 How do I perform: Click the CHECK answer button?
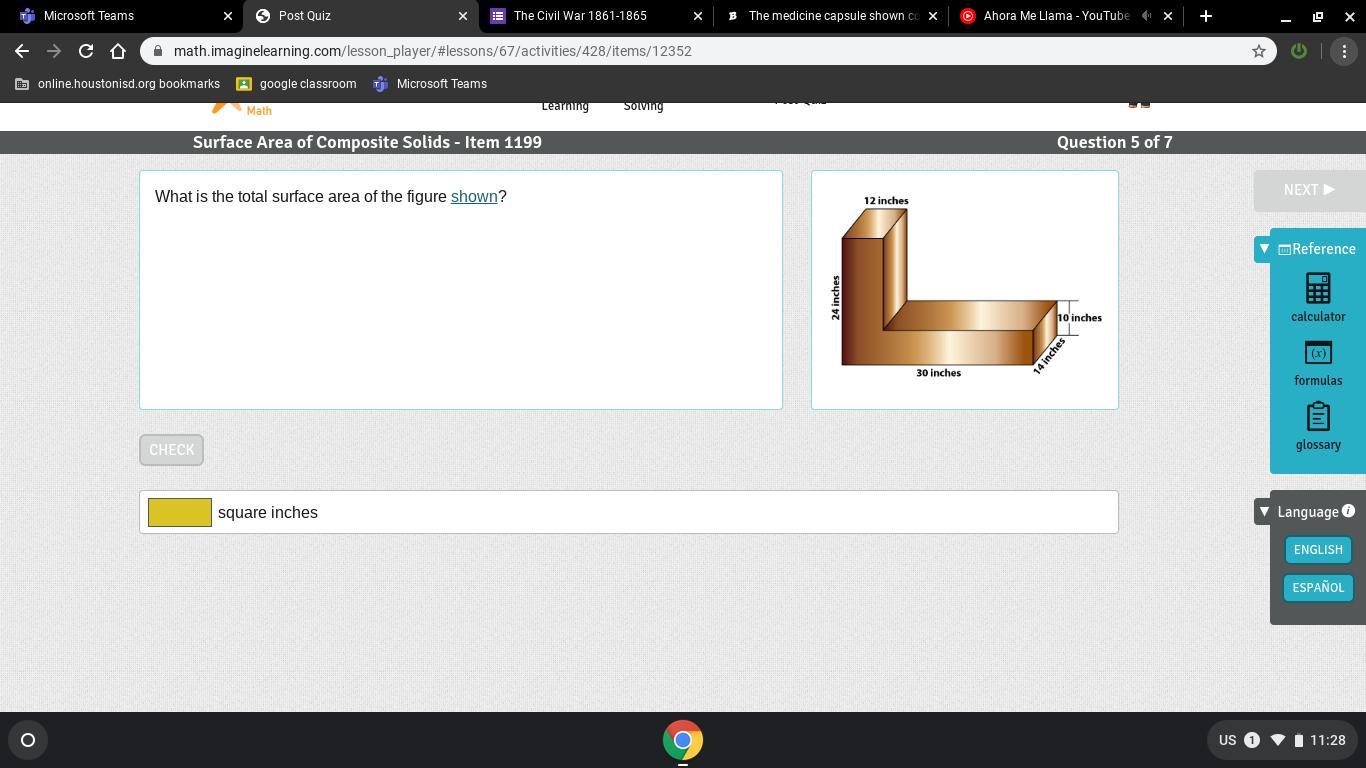[172, 450]
